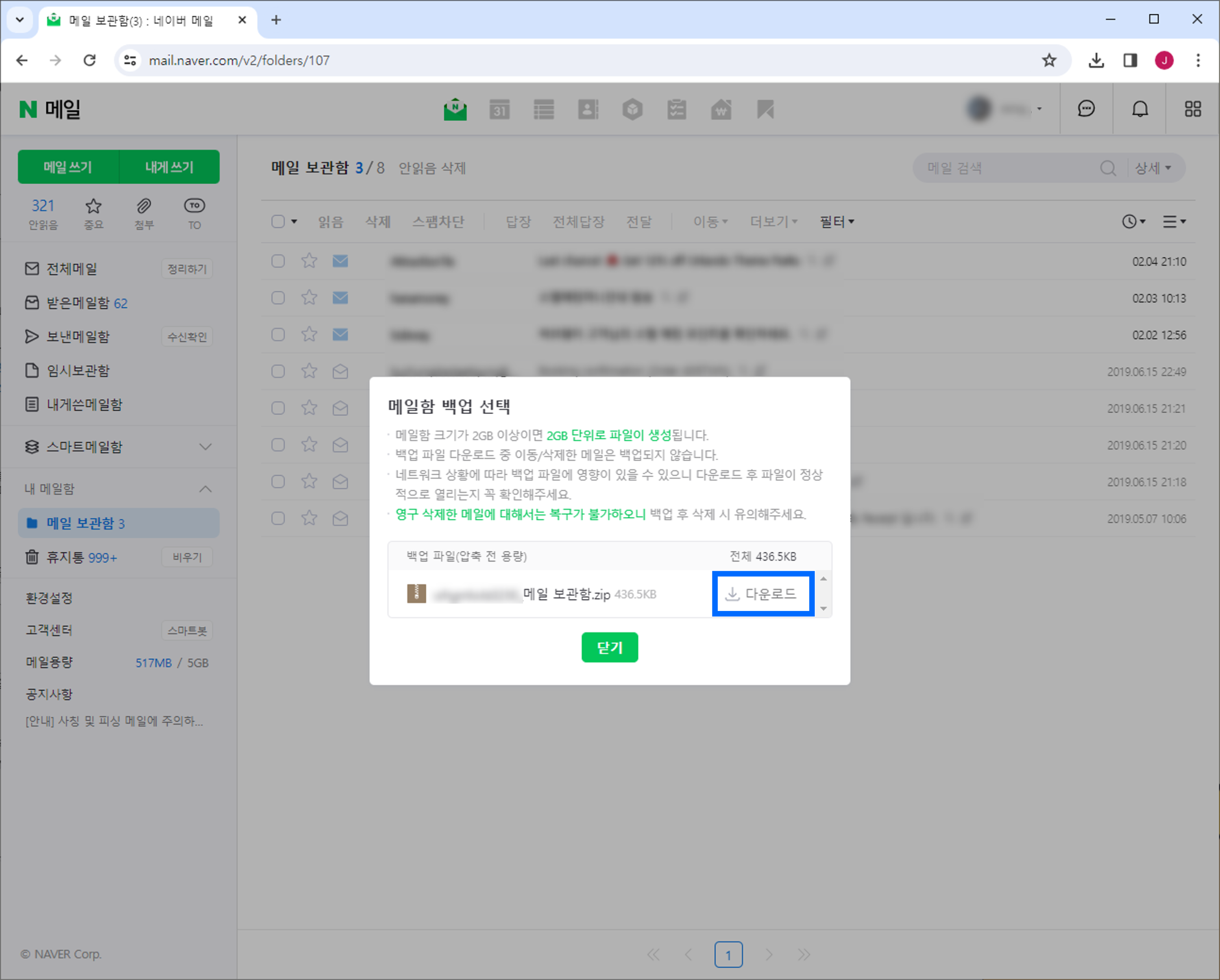1220x980 pixels.
Task: Click the 다운로드 button for the backup zip
Action: pos(763,594)
